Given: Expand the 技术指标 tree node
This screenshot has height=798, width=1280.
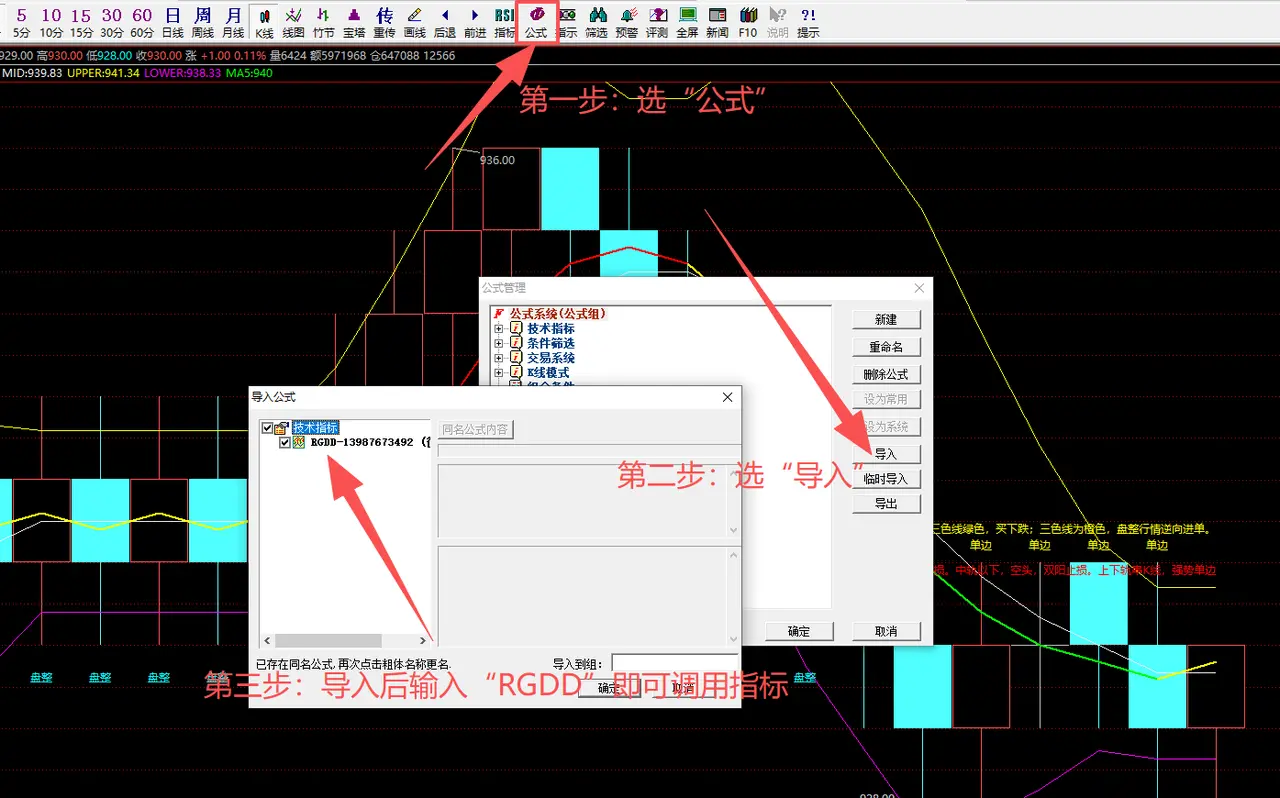Looking at the screenshot, I should [x=499, y=329].
